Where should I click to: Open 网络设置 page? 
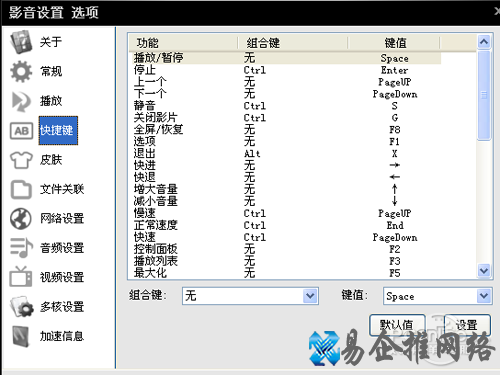[x=62, y=219]
